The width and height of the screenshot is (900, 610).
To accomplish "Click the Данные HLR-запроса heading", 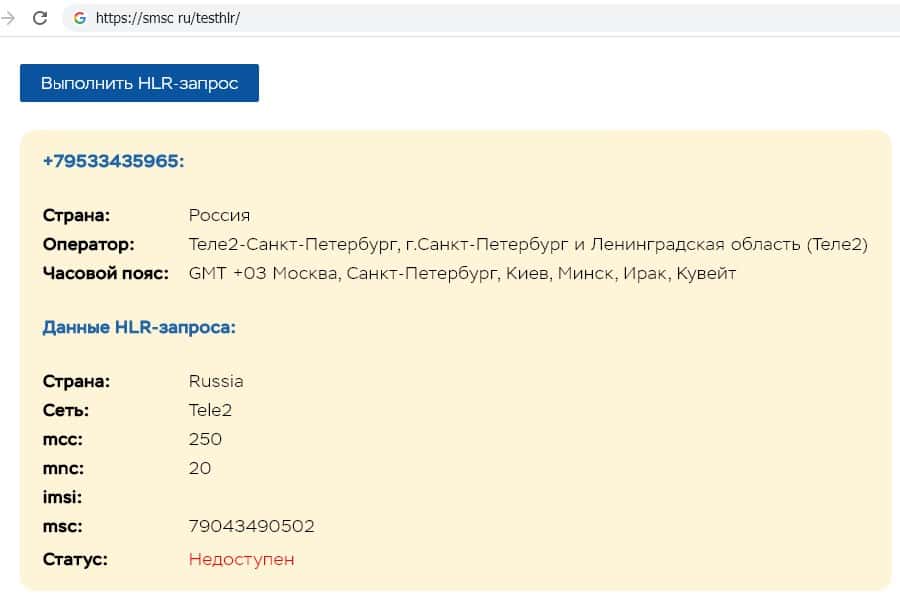I will click(x=139, y=327).
